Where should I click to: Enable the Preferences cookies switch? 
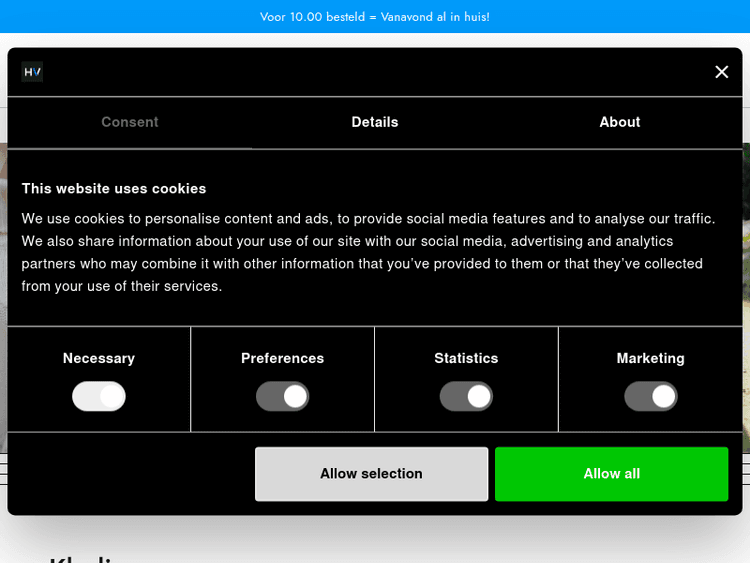pyautogui.click(x=283, y=397)
